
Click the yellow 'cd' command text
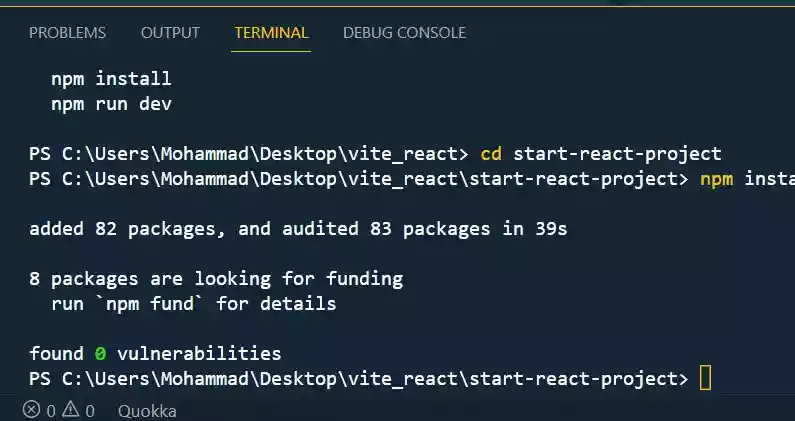pos(491,154)
